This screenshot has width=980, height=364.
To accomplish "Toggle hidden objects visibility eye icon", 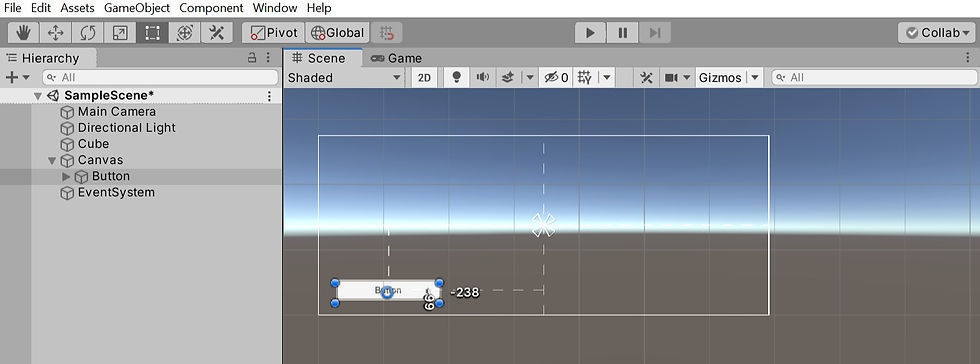I will pyautogui.click(x=556, y=78).
